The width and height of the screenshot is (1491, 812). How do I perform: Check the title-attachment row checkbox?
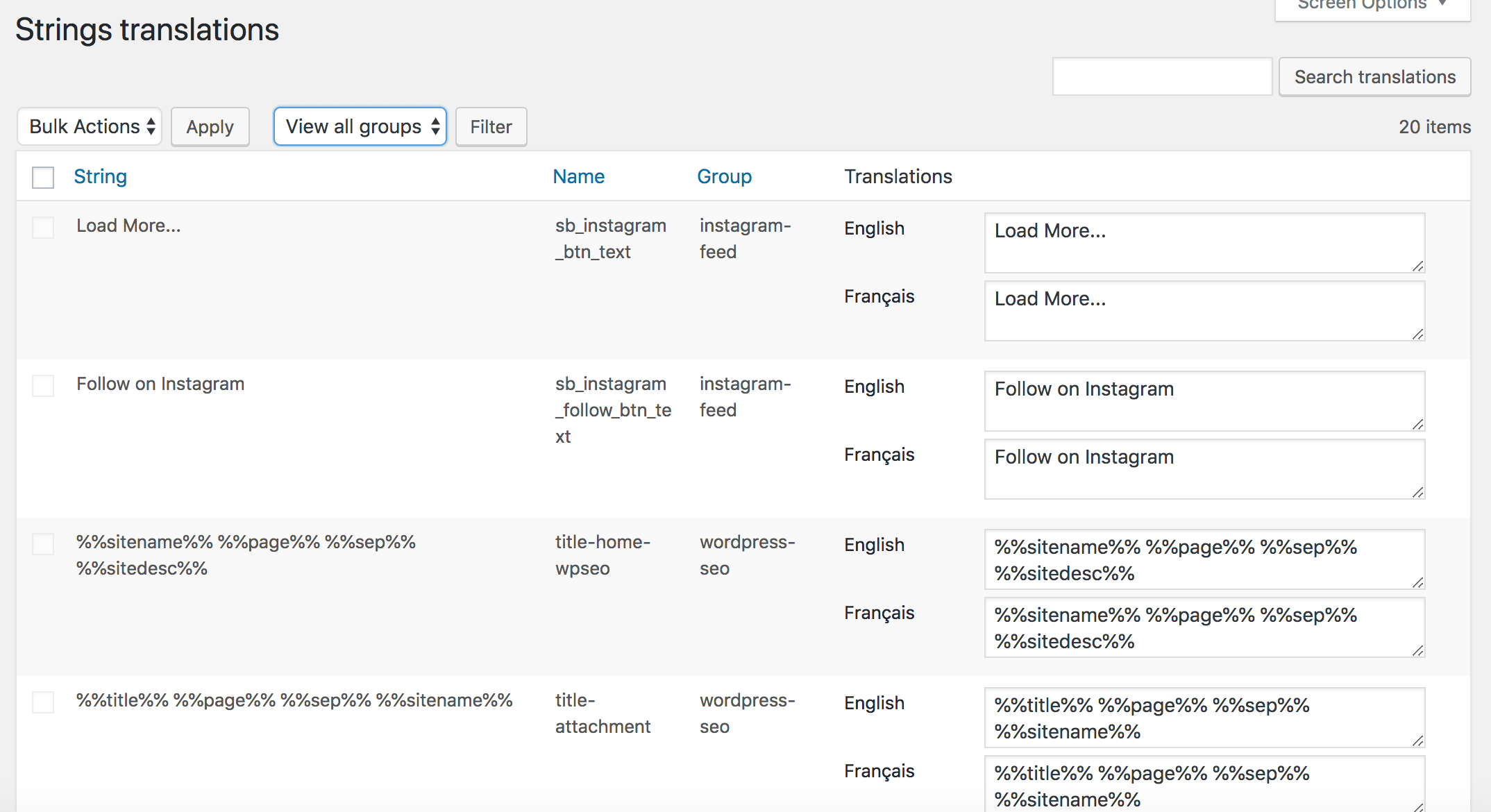(x=43, y=702)
